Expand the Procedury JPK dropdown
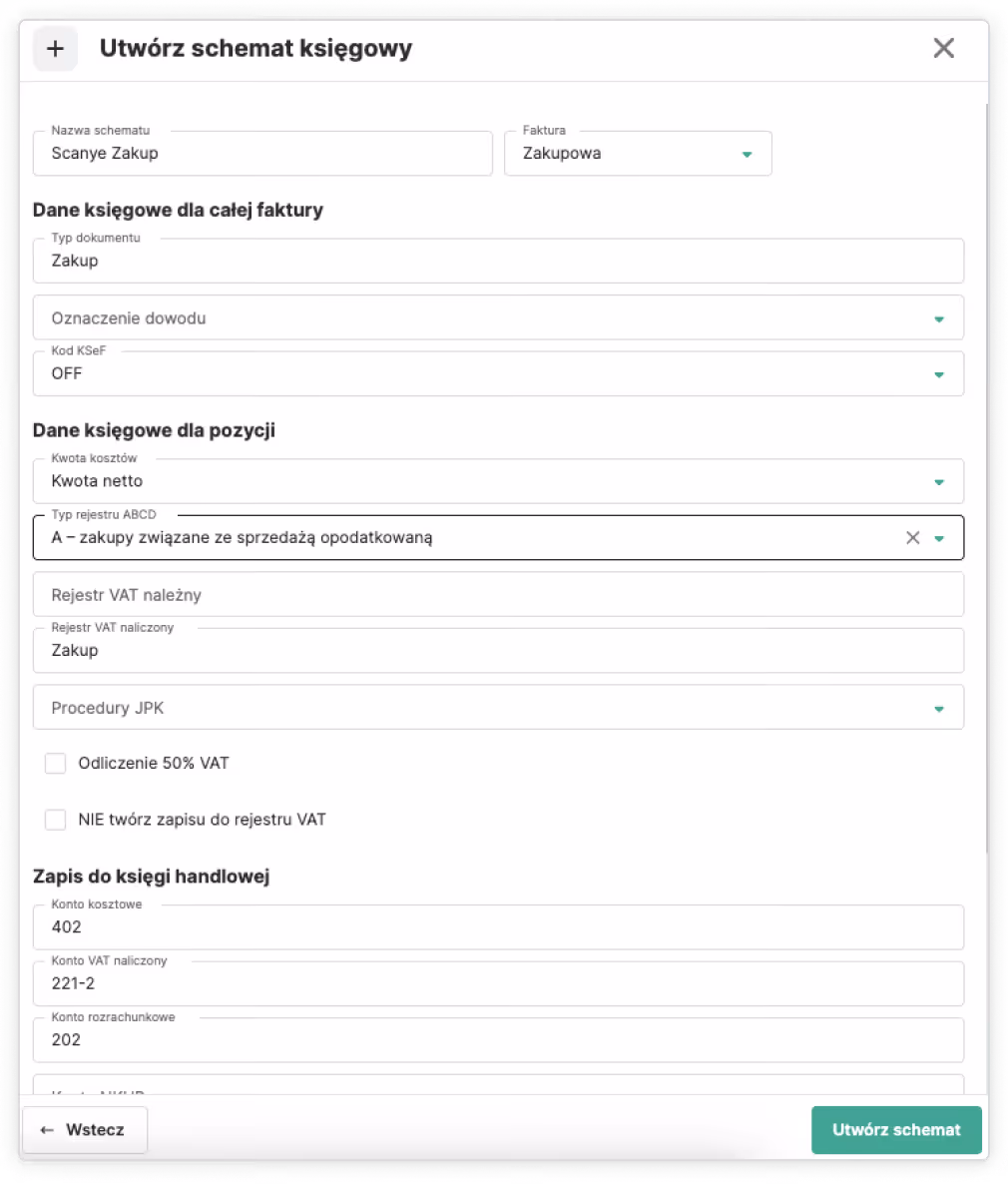This screenshot has height=1198, width=1008. coord(938,709)
